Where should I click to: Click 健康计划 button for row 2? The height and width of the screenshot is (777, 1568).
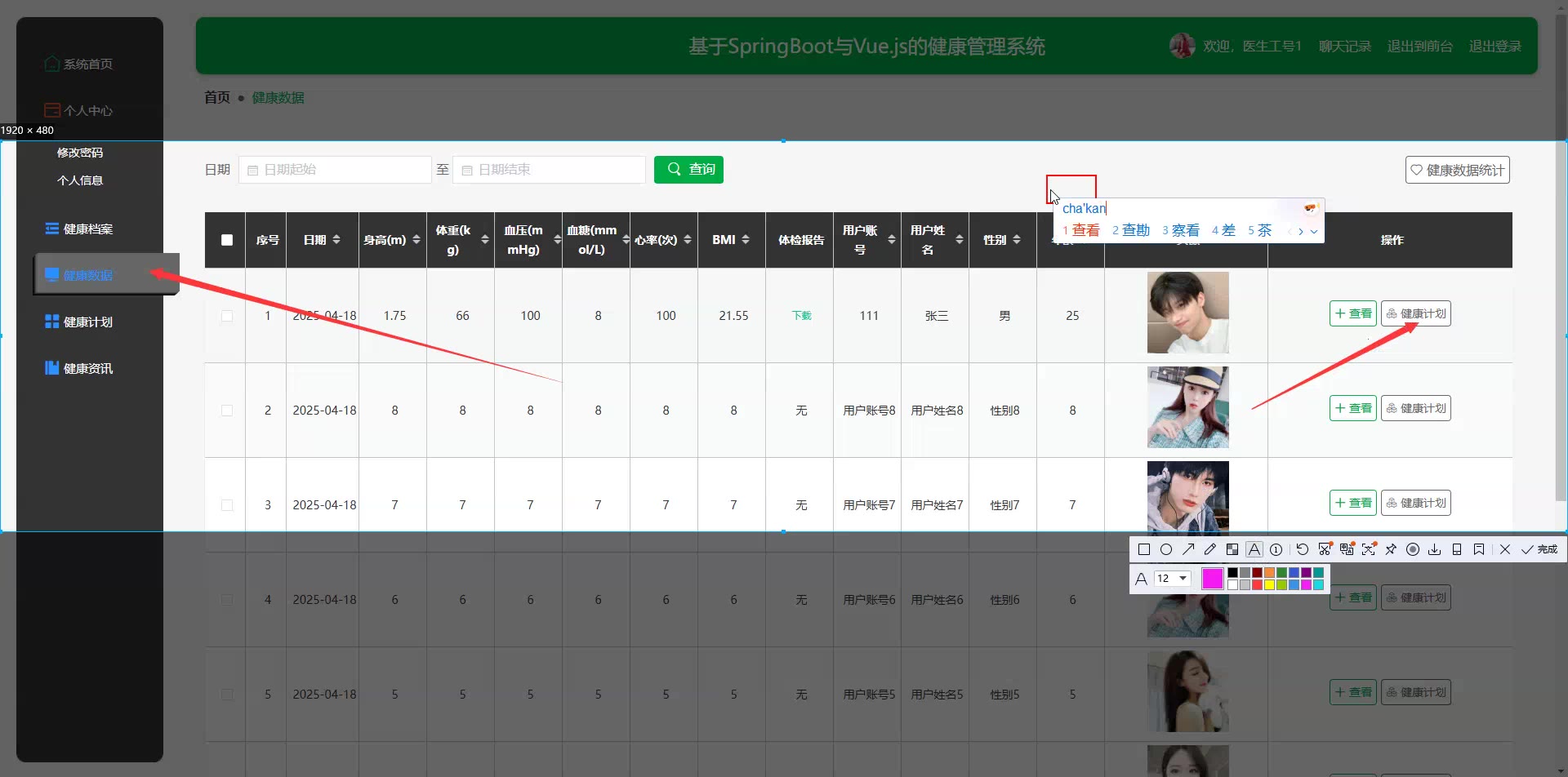[1416, 408]
